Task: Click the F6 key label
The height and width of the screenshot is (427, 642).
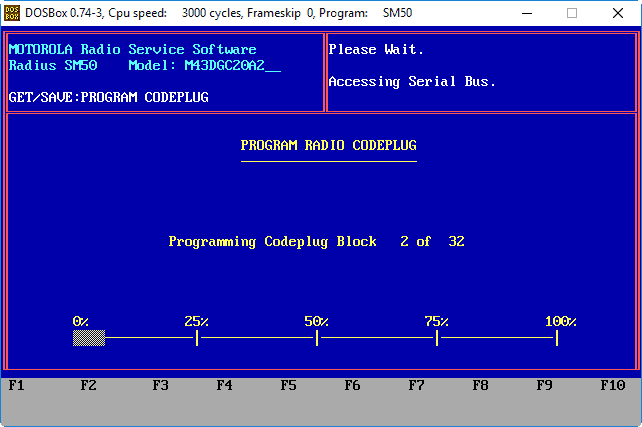Action: [352, 384]
